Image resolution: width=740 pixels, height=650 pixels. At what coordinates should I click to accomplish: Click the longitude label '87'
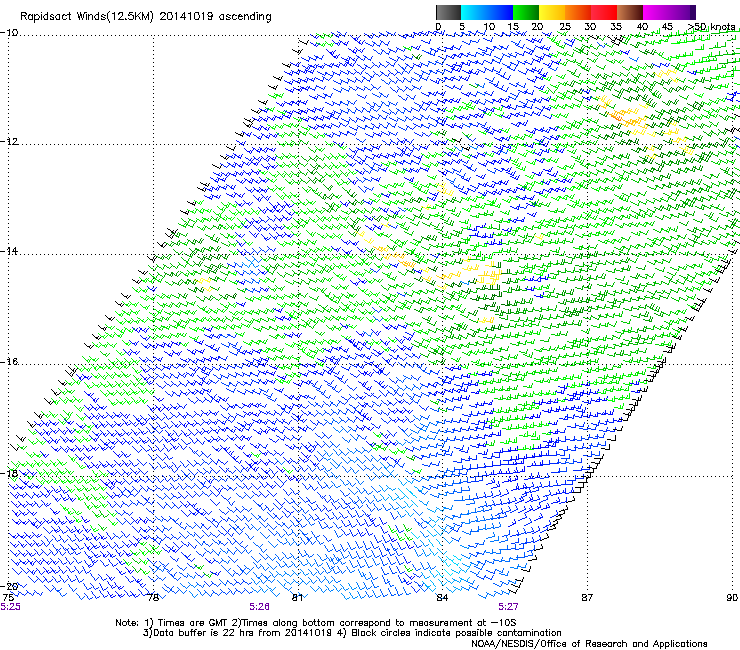coord(587,598)
